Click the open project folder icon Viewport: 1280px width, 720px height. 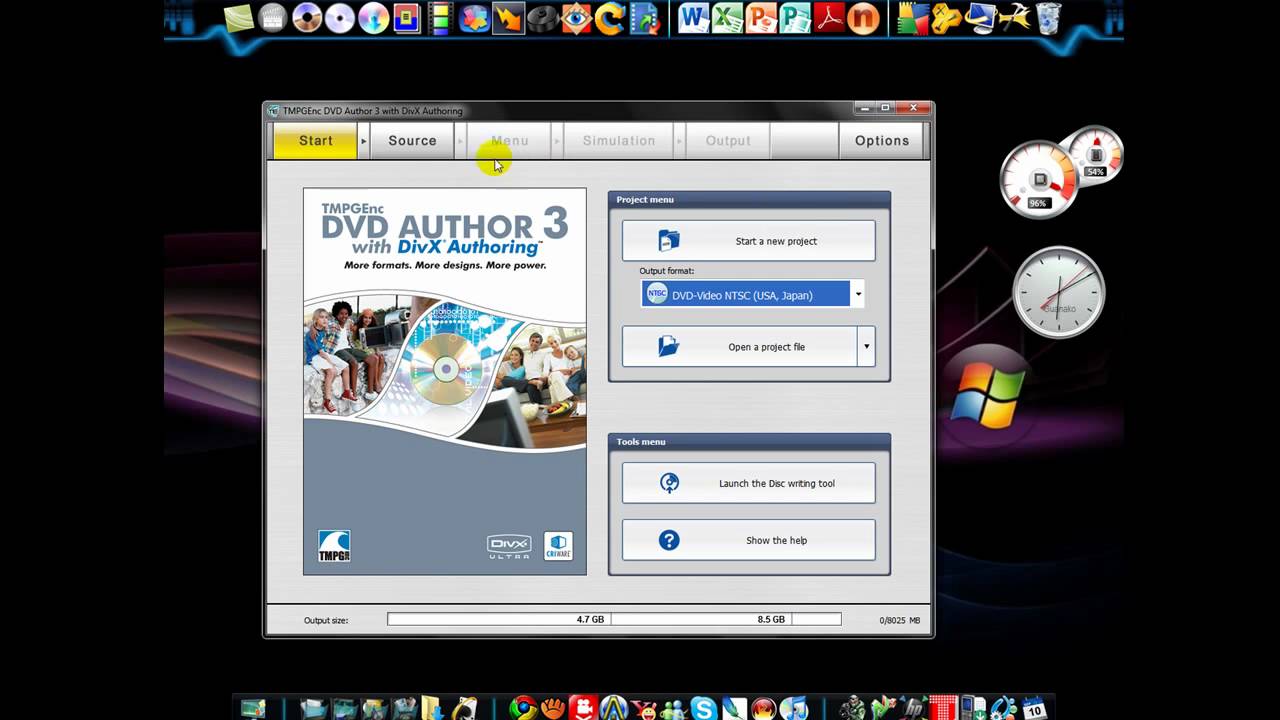coord(669,347)
